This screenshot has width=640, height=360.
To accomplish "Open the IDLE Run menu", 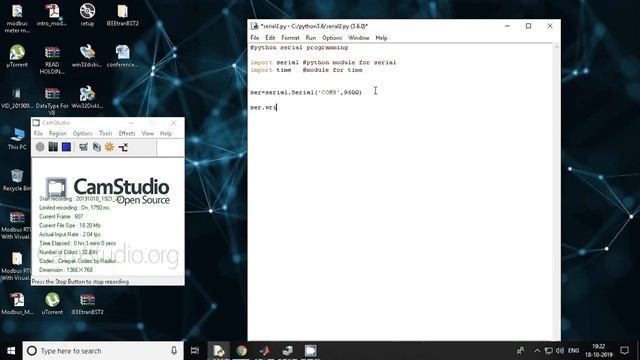I will (311, 38).
